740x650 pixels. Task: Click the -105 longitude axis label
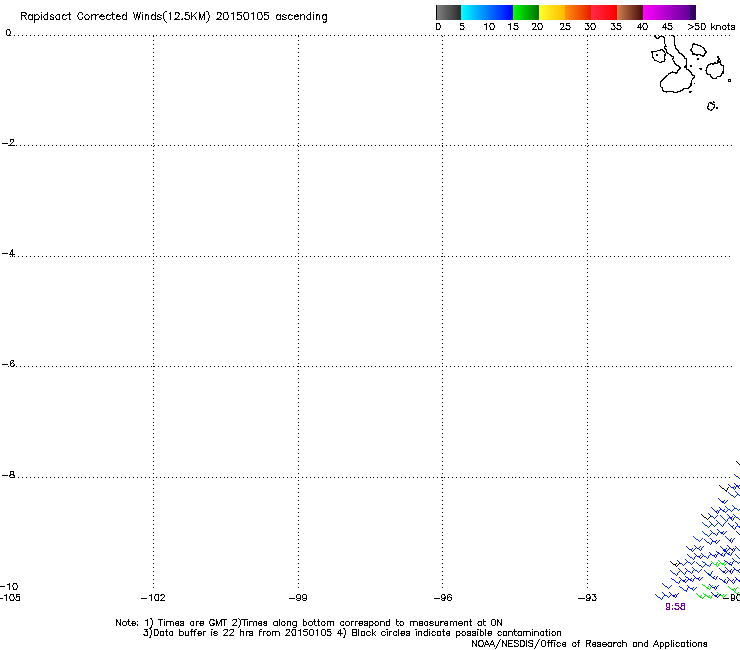click(x=10, y=598)
